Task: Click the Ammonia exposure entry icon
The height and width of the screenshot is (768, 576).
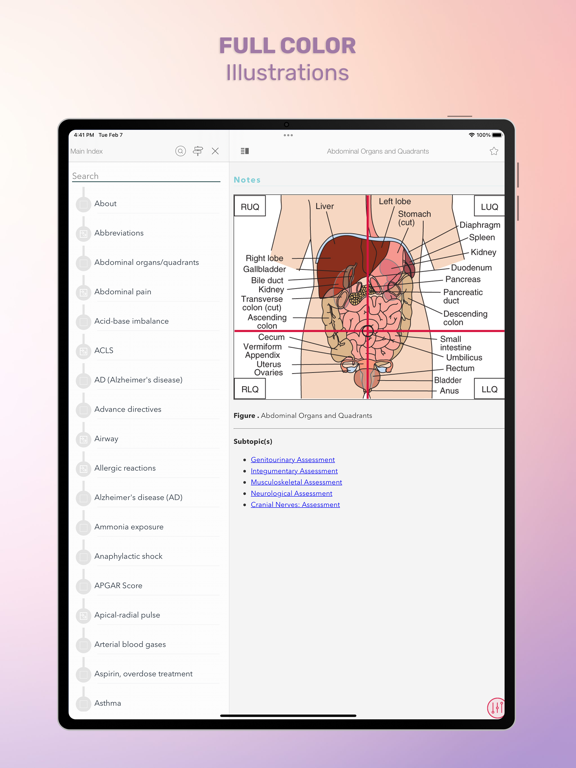Action: [83, 527]
